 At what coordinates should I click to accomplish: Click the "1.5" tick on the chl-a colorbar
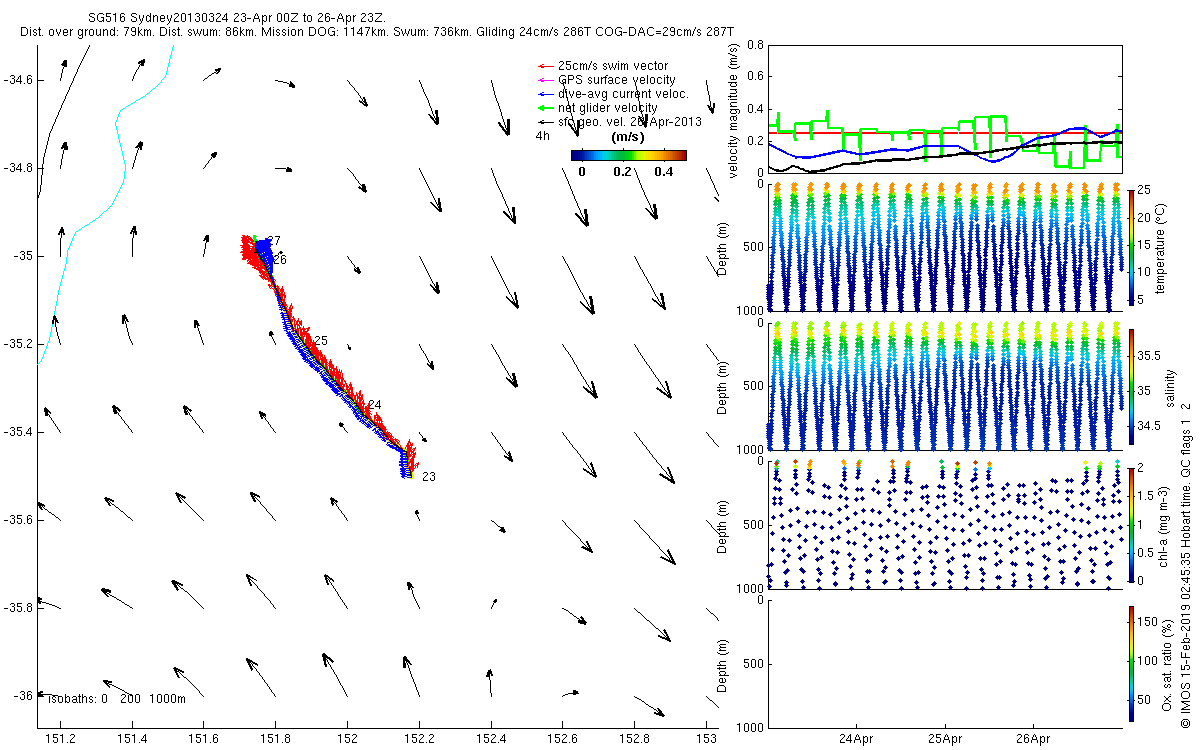pyautogui.click(x=1146, y=496)
